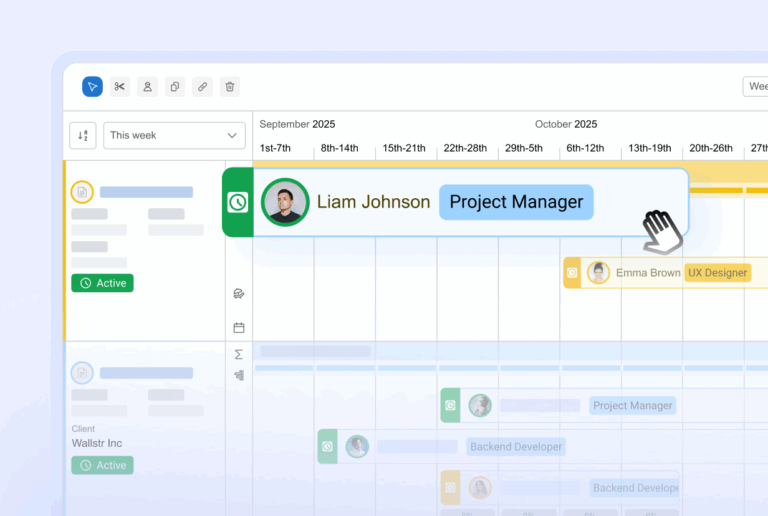Activate the scissors cut tool
The width and height of the screenshot is (768, 516).
tap(120, 87)
